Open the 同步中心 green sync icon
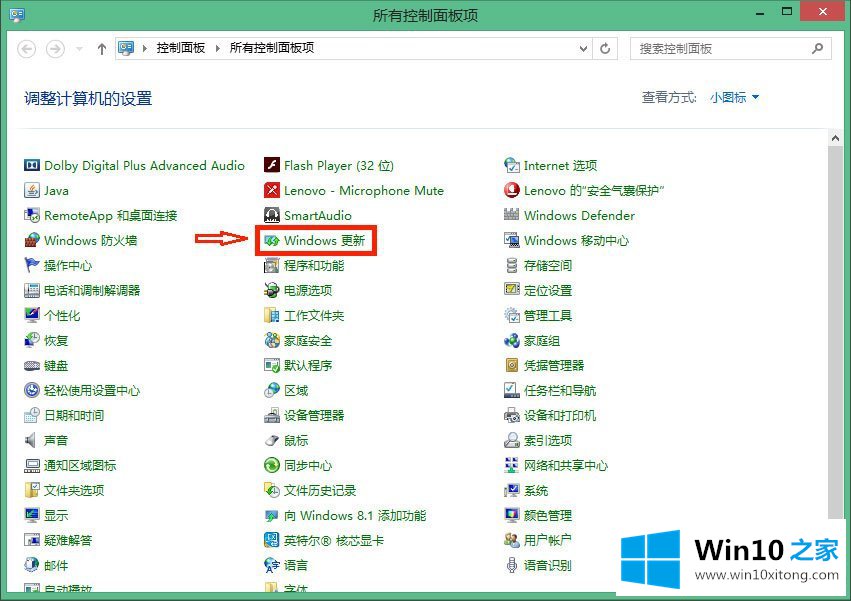The image size is (851, 601). [271, 465]
